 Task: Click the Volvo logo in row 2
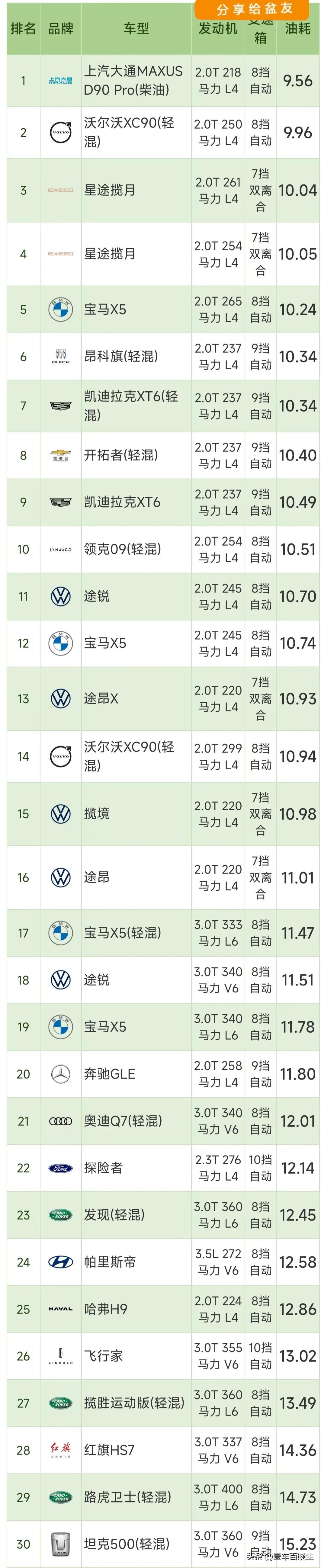[60, 133]
